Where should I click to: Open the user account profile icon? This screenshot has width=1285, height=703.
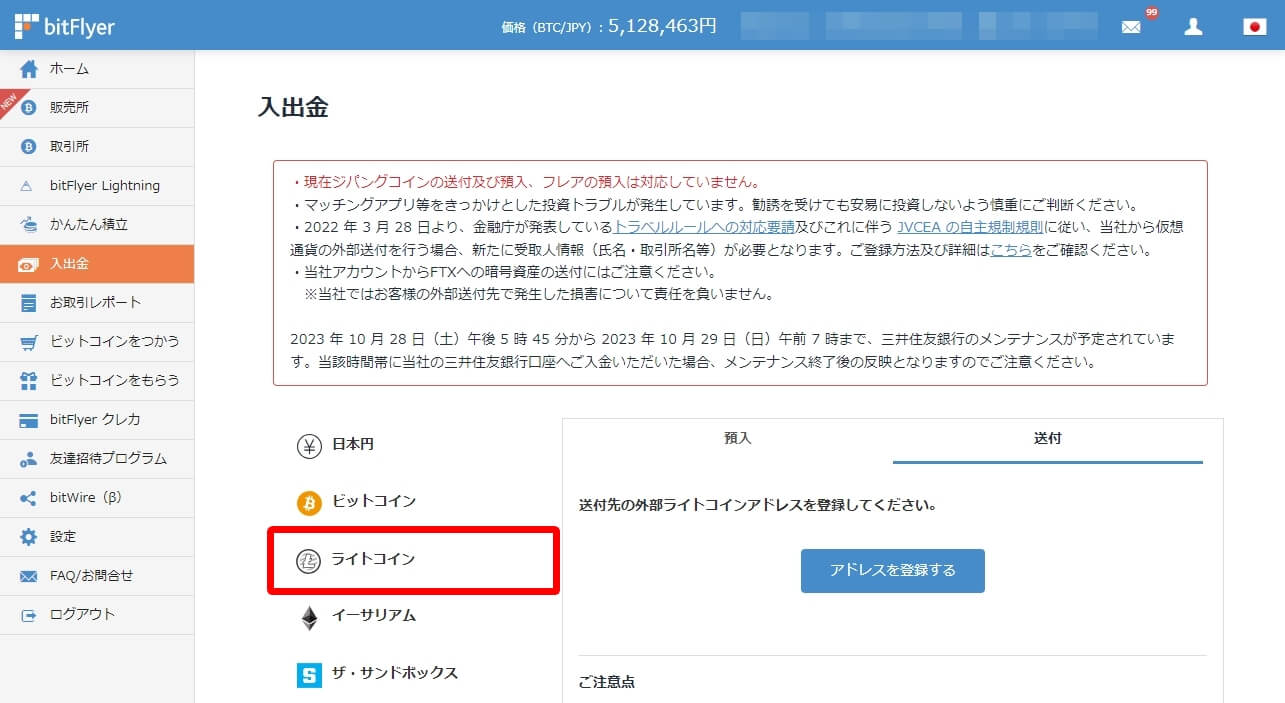click(x=1193, y=27)
